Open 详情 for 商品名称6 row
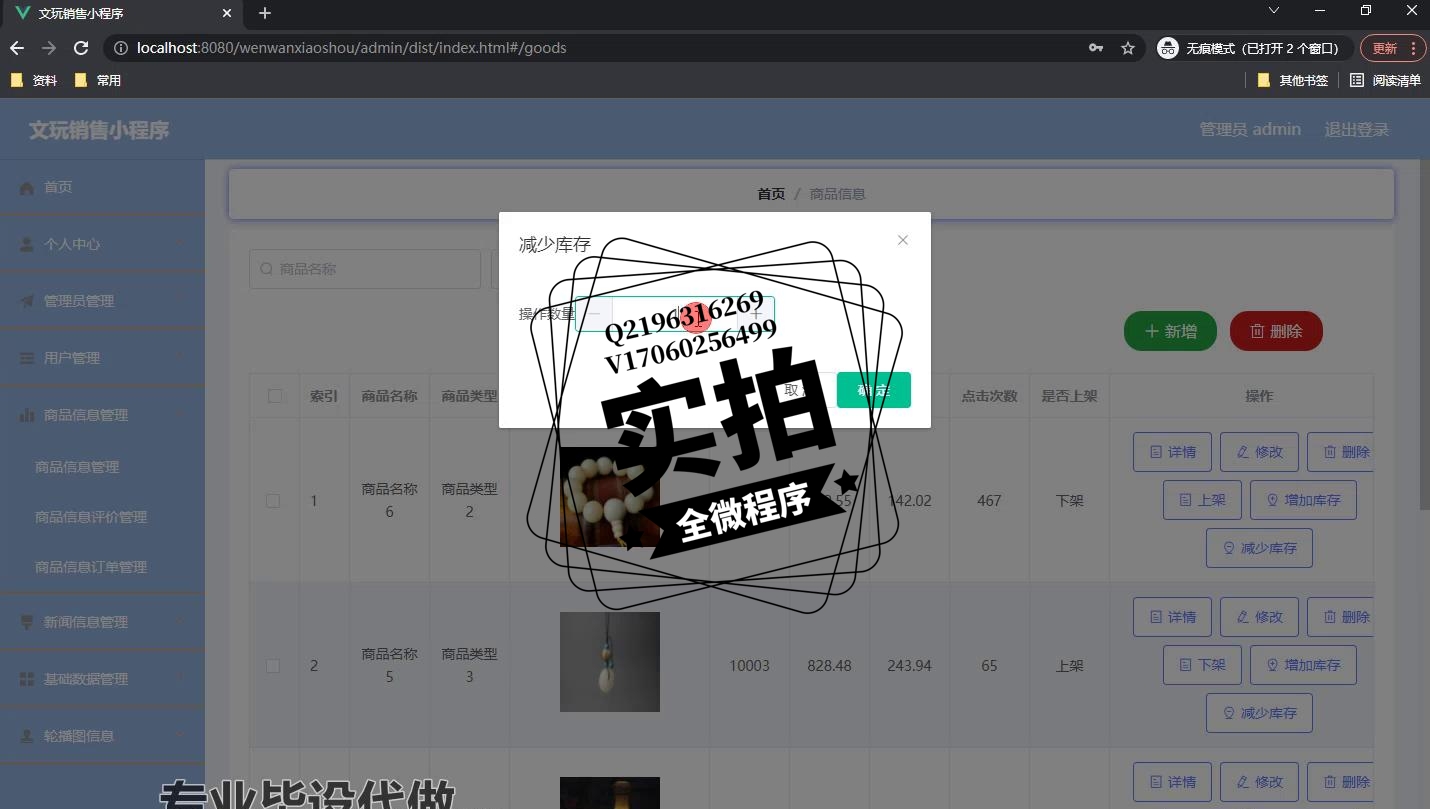 click(x=1172, y=452)
